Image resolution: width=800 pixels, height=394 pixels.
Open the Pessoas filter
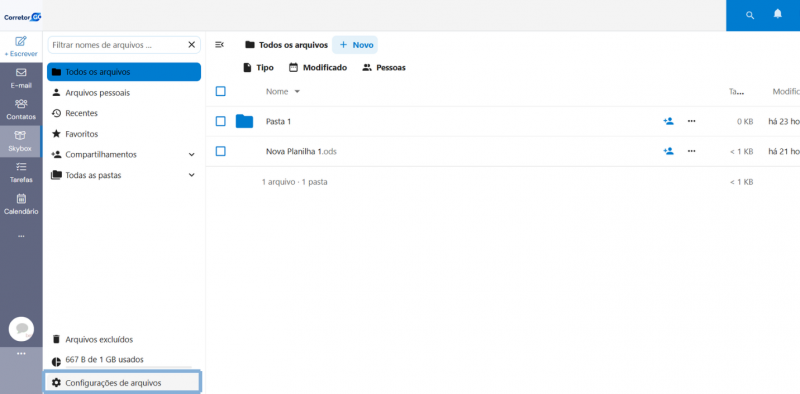384,67
